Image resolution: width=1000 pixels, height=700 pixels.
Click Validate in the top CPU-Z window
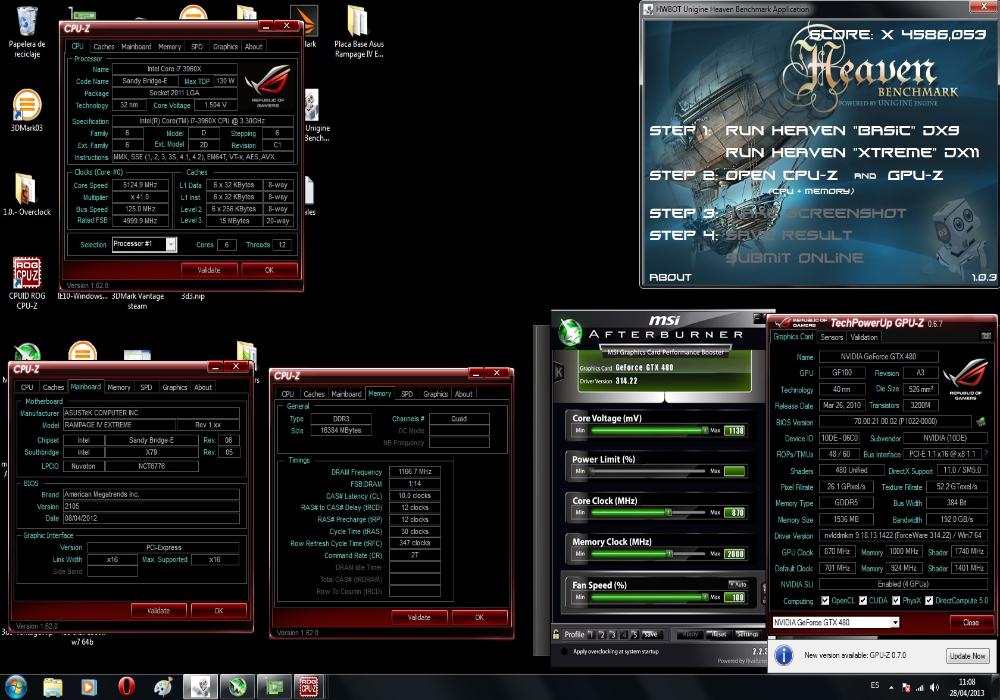(x=209, y=270)
